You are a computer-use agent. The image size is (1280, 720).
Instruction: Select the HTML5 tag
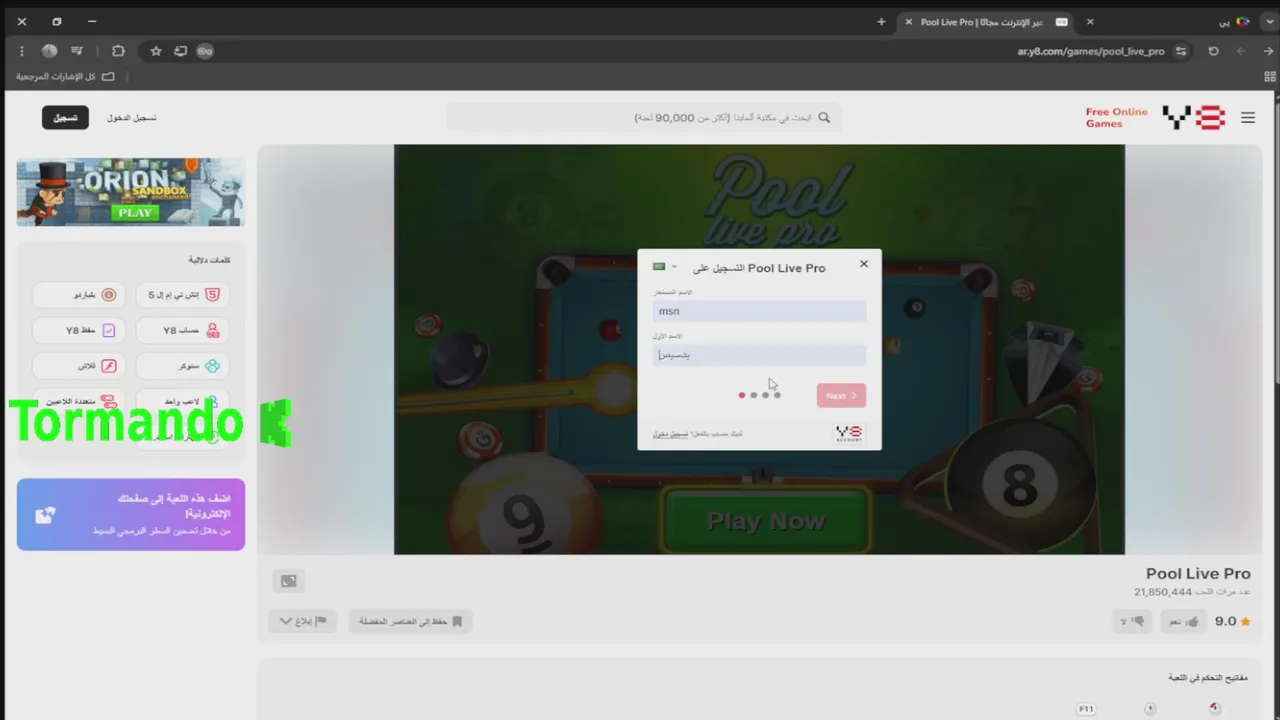point(182,295)
